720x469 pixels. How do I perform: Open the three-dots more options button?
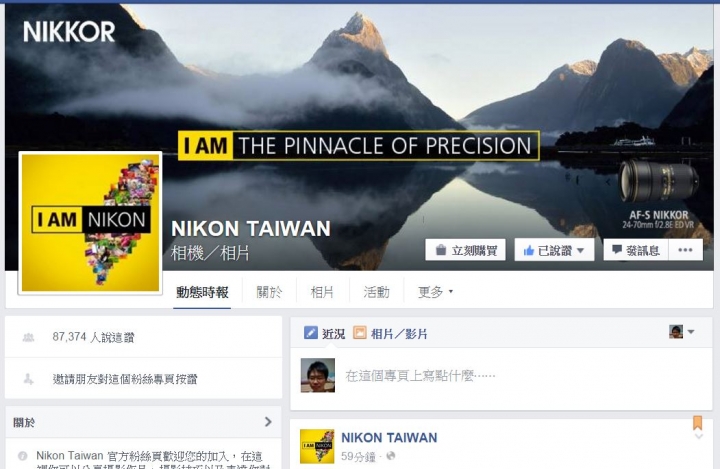(x=686, y=250)
